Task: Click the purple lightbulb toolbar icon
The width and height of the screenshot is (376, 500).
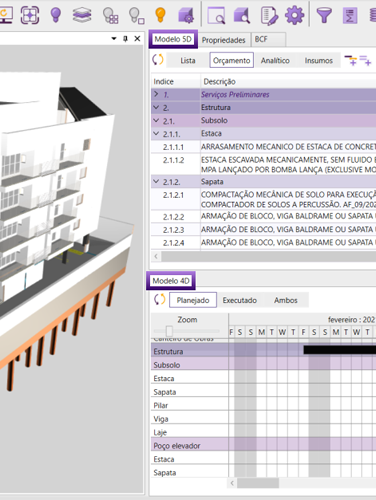Action: click(x=56, y=15)
